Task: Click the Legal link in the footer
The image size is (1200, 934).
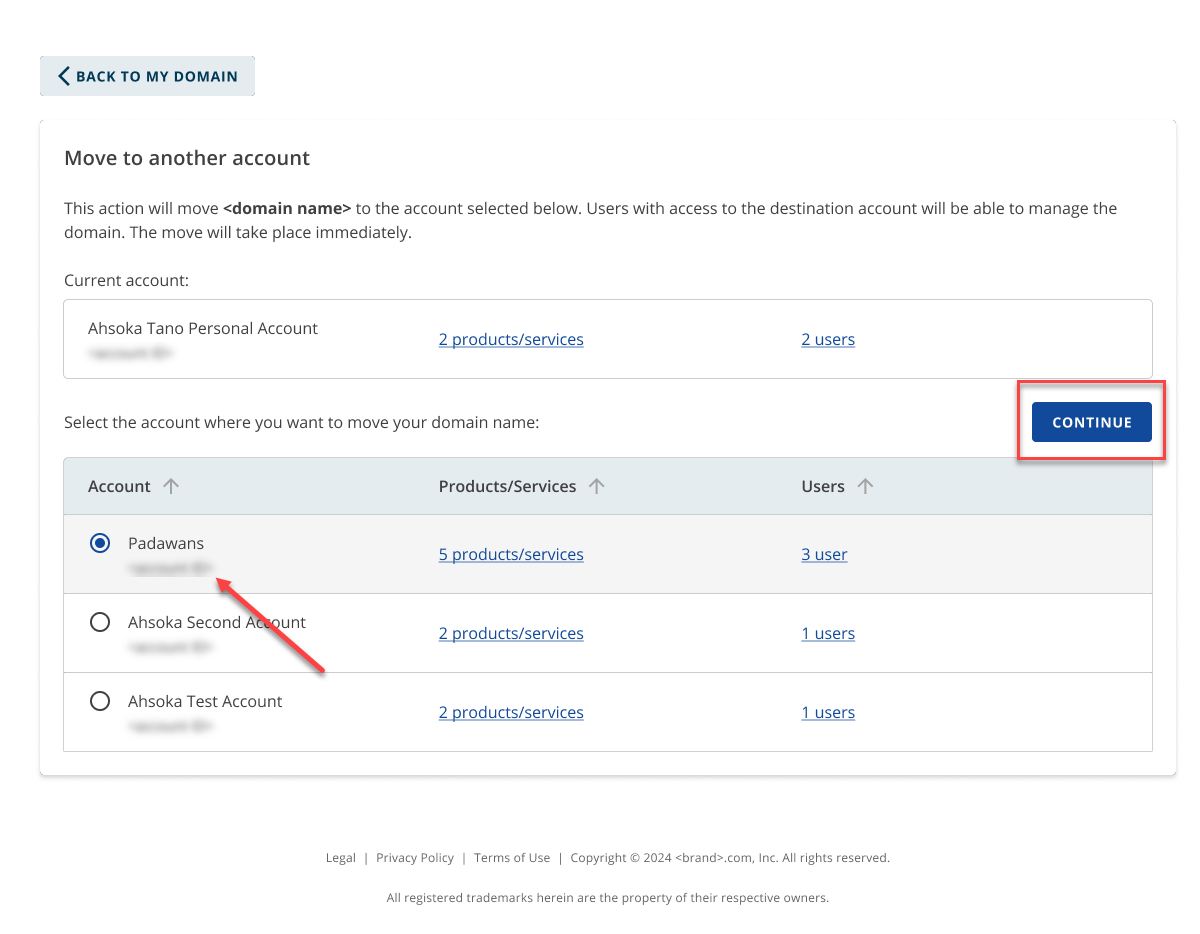Action: coord(340,857)
